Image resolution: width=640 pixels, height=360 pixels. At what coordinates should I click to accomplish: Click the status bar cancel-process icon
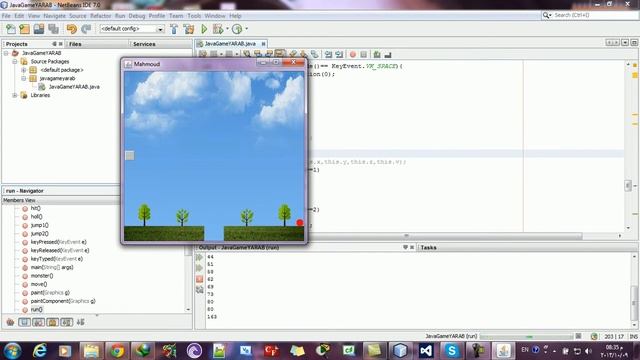tap(578, 336)
